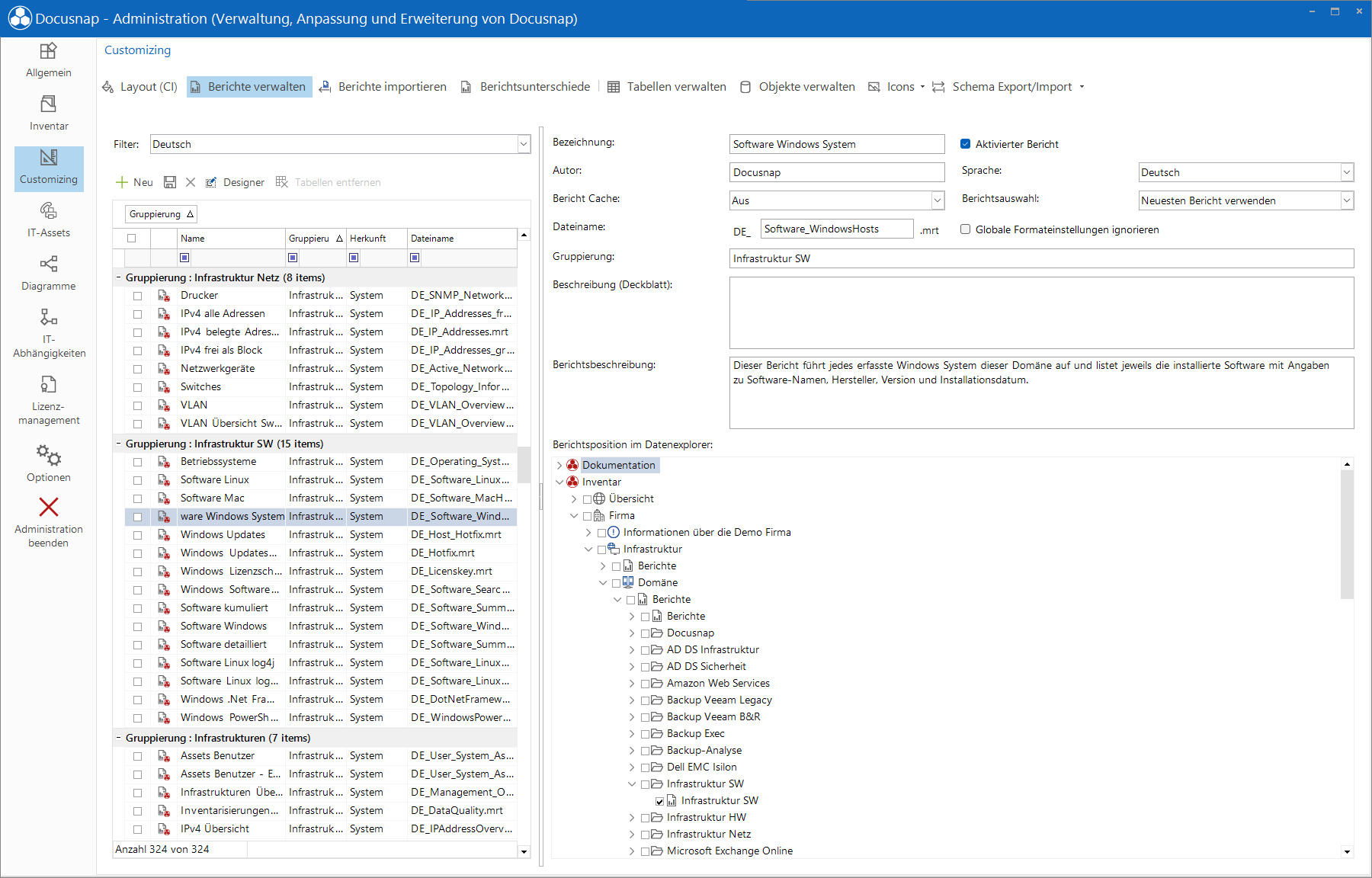Open Layout (CI) toolbar item

coord(139,87)
